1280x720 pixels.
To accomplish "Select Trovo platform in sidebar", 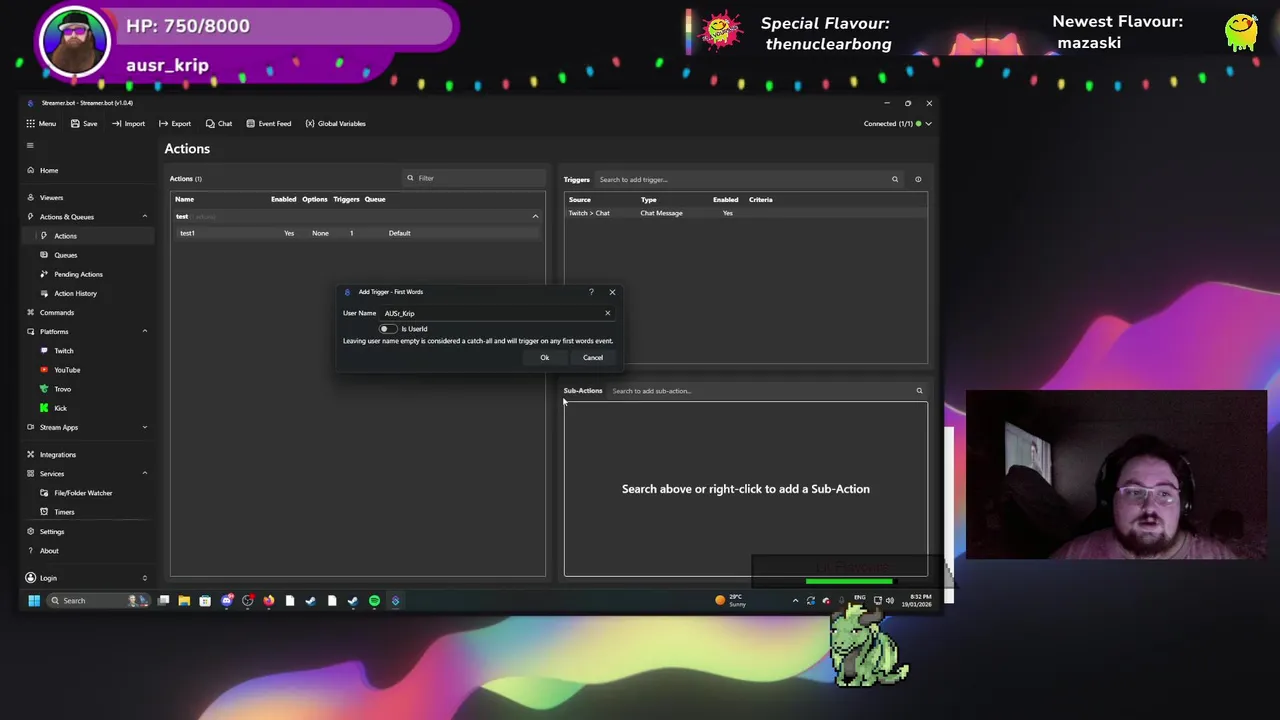I will (x=62, y=389).
